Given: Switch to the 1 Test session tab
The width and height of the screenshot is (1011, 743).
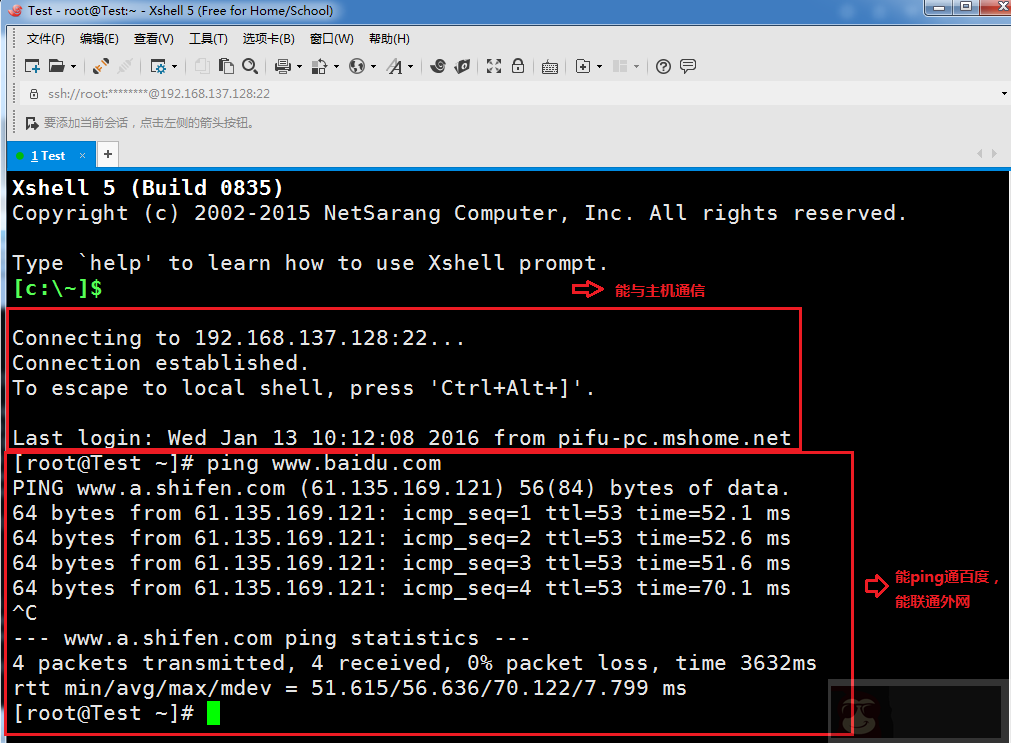Looking at the screenshot, I should pyautogui.click(x=46, y=156).
